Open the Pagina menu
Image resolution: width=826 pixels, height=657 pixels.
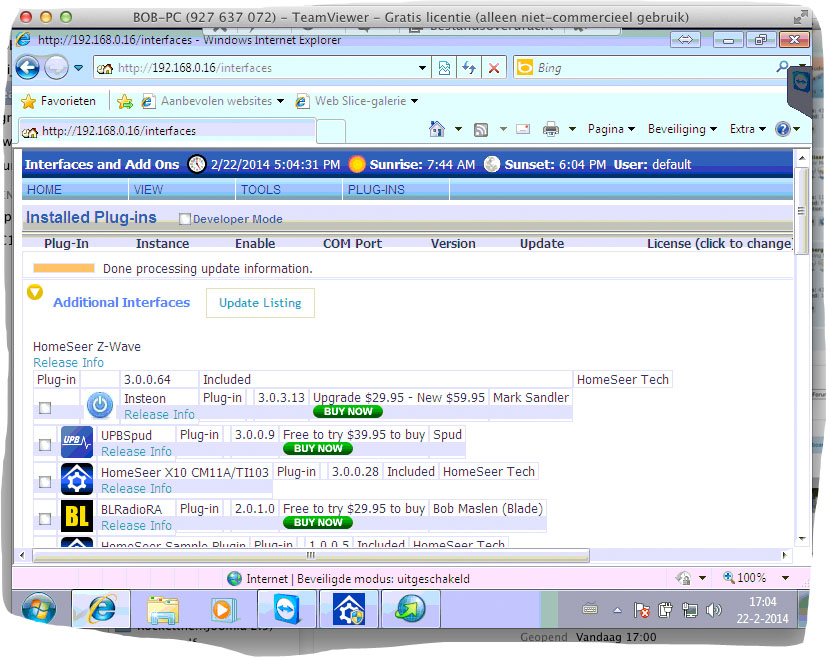click(611, 129)
